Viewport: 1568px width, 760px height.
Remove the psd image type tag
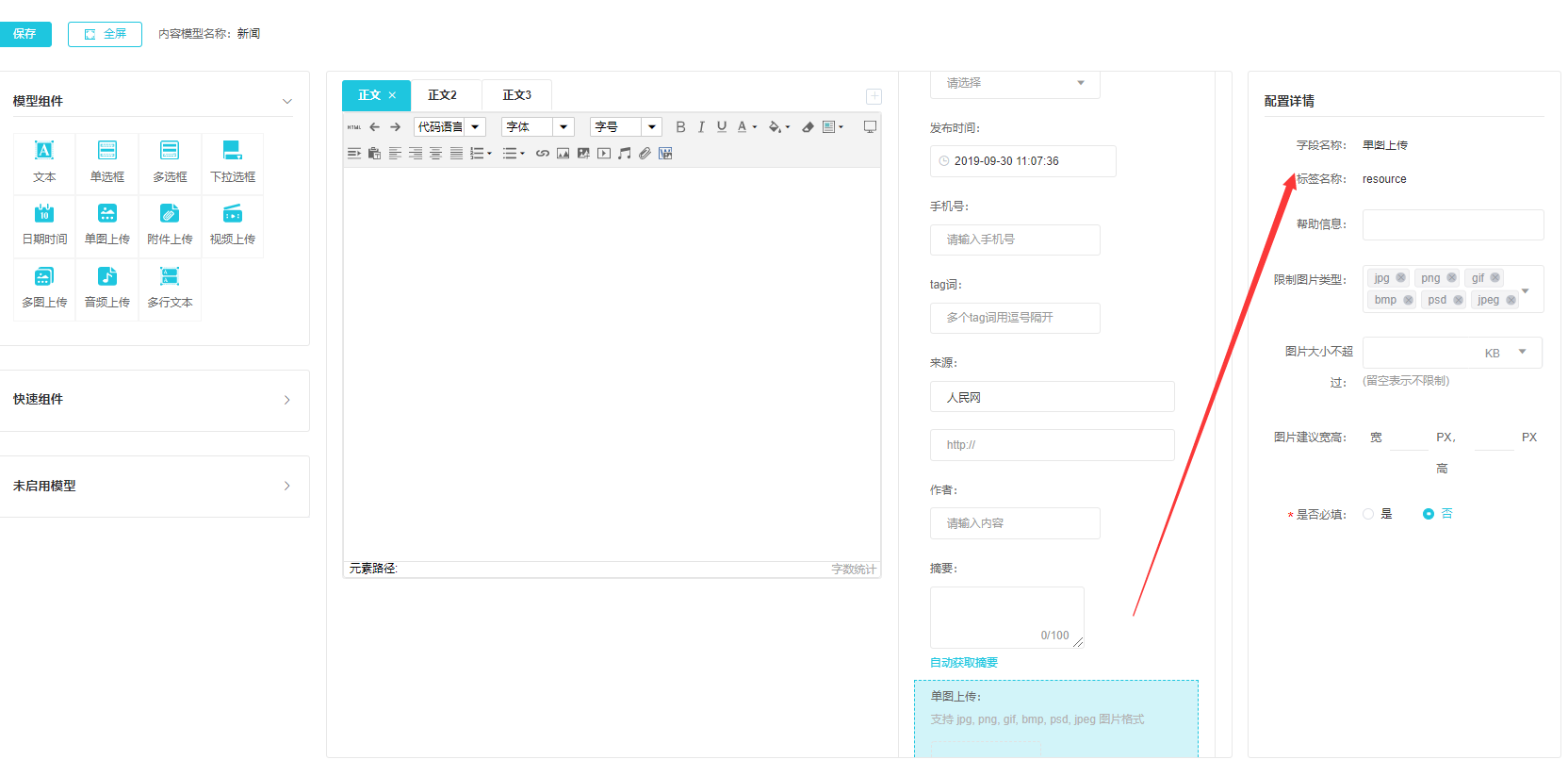point(1459,300)
